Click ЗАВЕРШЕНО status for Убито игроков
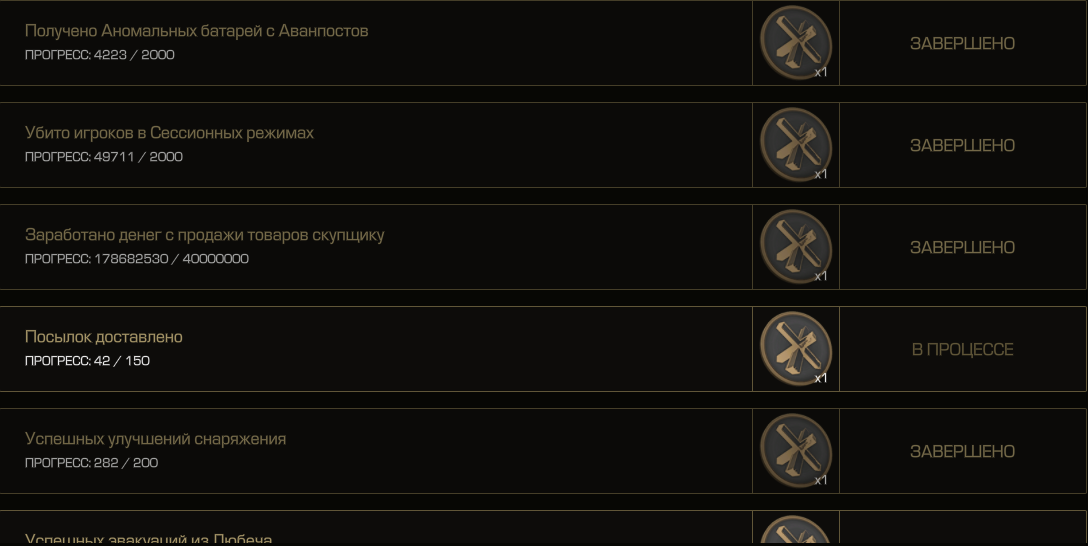 point(962,145)
